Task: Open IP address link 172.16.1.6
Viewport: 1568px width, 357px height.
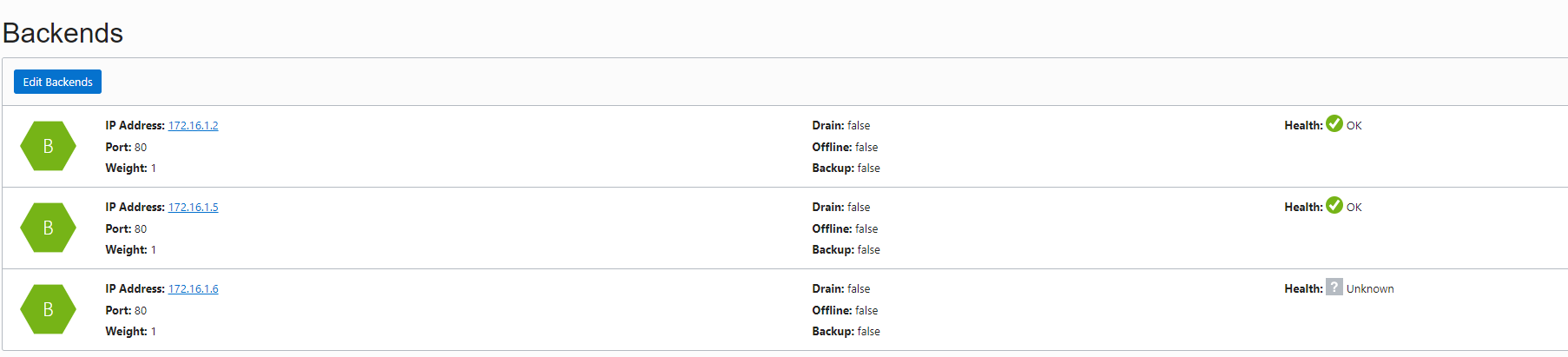Action: 193,289
